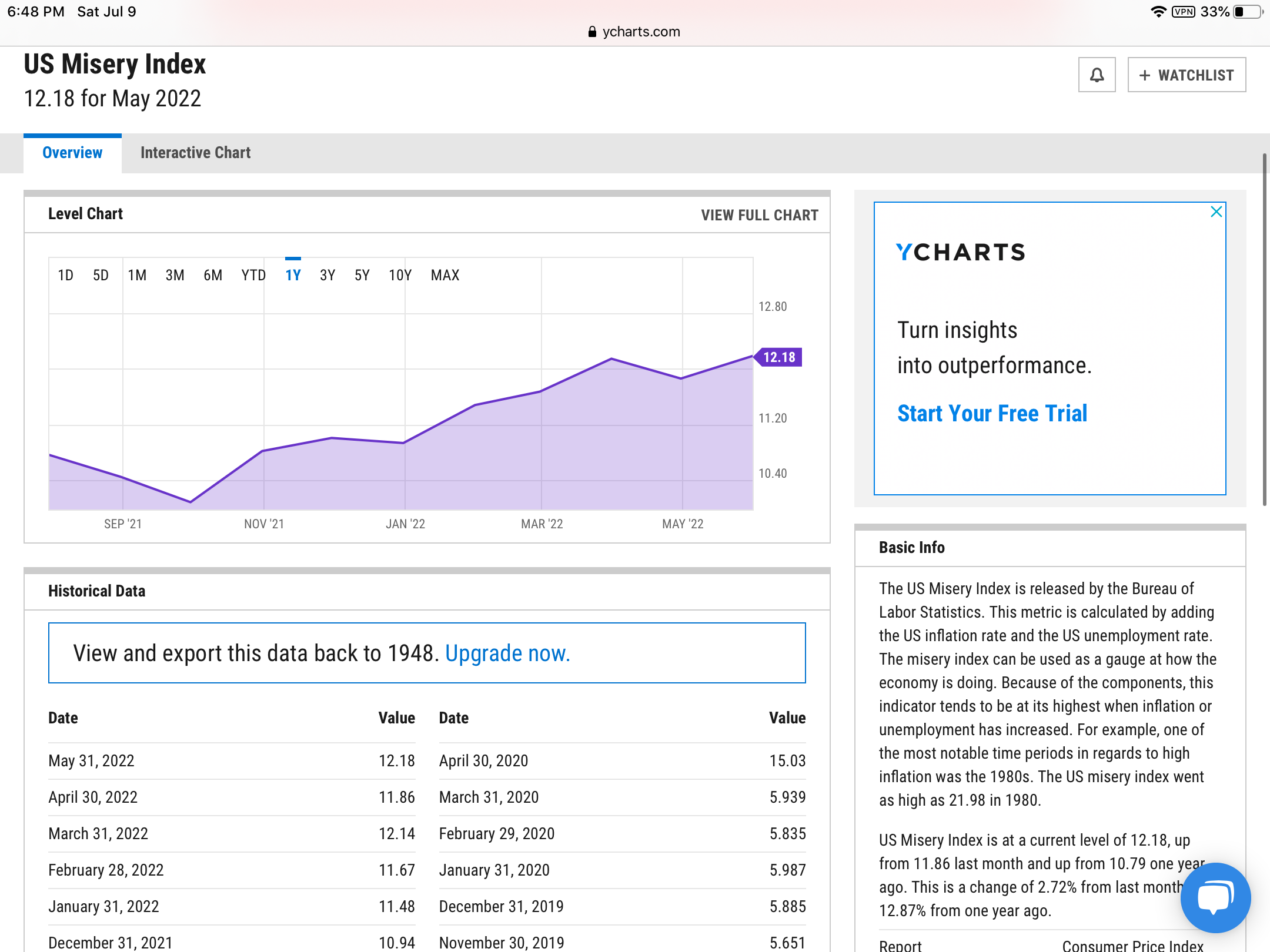This screenshot has height=952, width=1270.
Task: Click the 12.18 value marker on chart
Action: [778, 357]
